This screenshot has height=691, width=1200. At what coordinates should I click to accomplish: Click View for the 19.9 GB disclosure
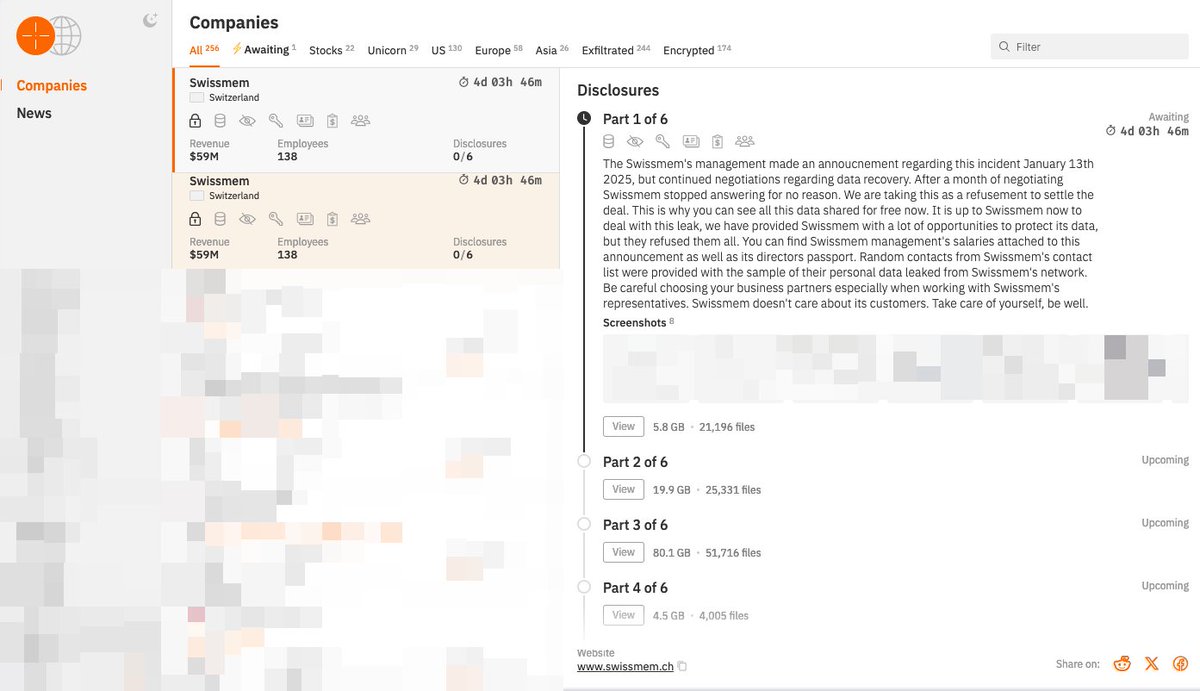click(x=623, y=489)
